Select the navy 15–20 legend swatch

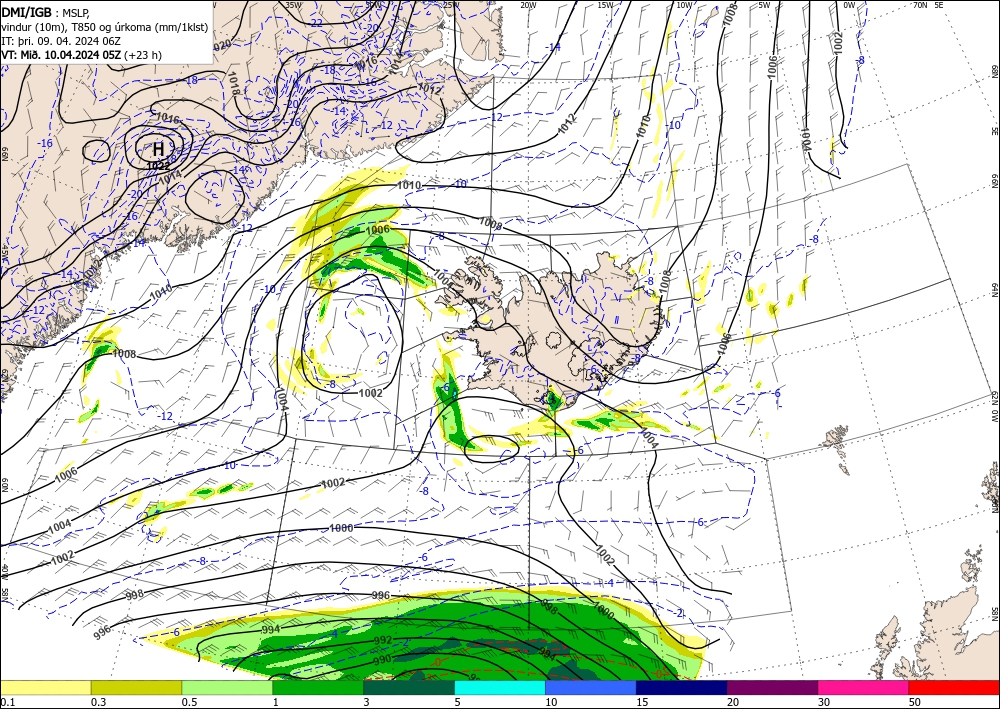[x=682, y=687]
